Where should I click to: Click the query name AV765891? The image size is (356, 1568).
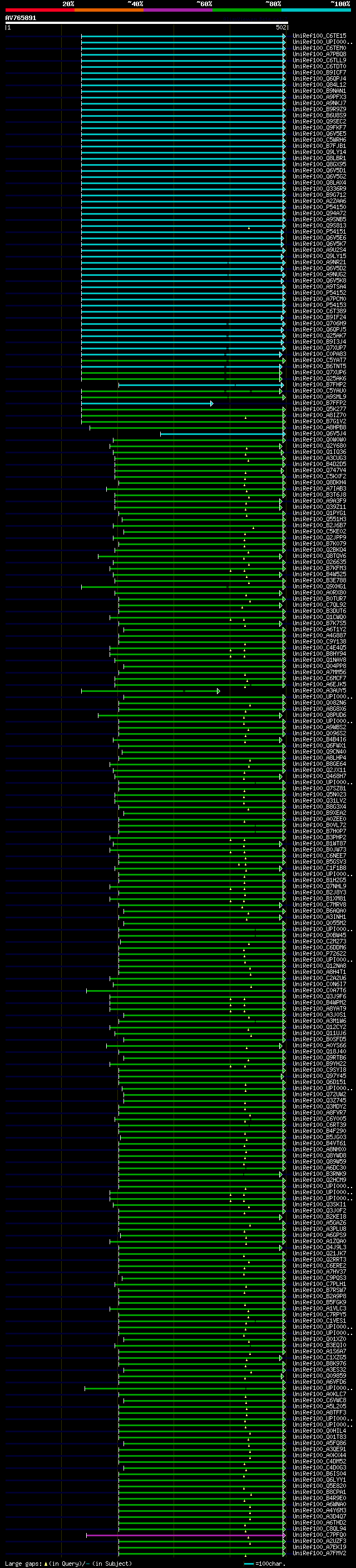click(21, 18)
